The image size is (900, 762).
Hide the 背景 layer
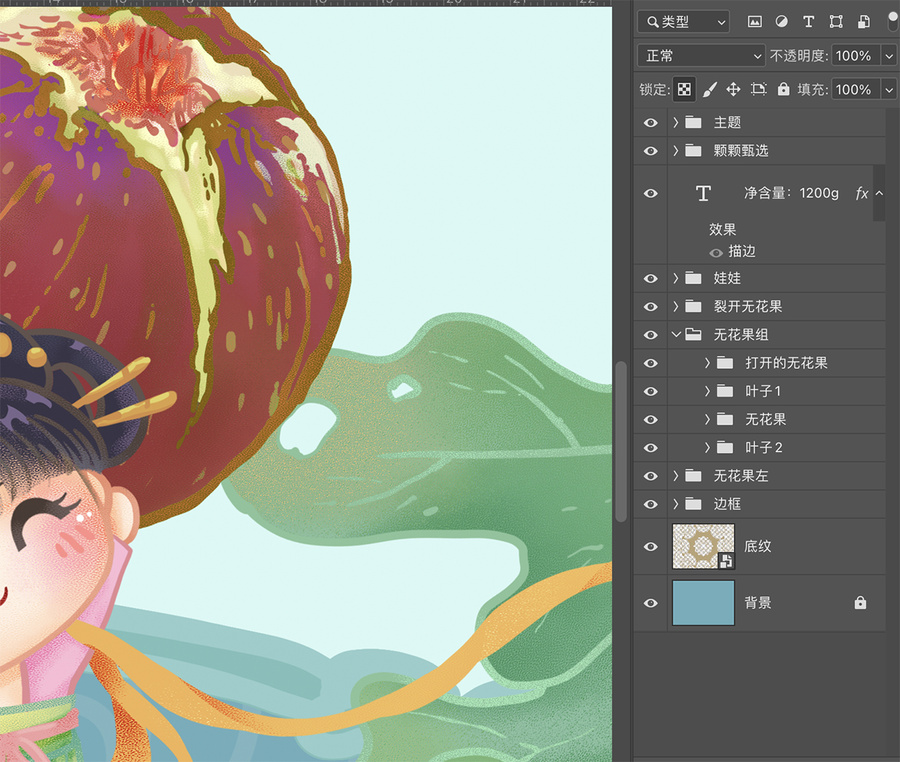[650, 603]
